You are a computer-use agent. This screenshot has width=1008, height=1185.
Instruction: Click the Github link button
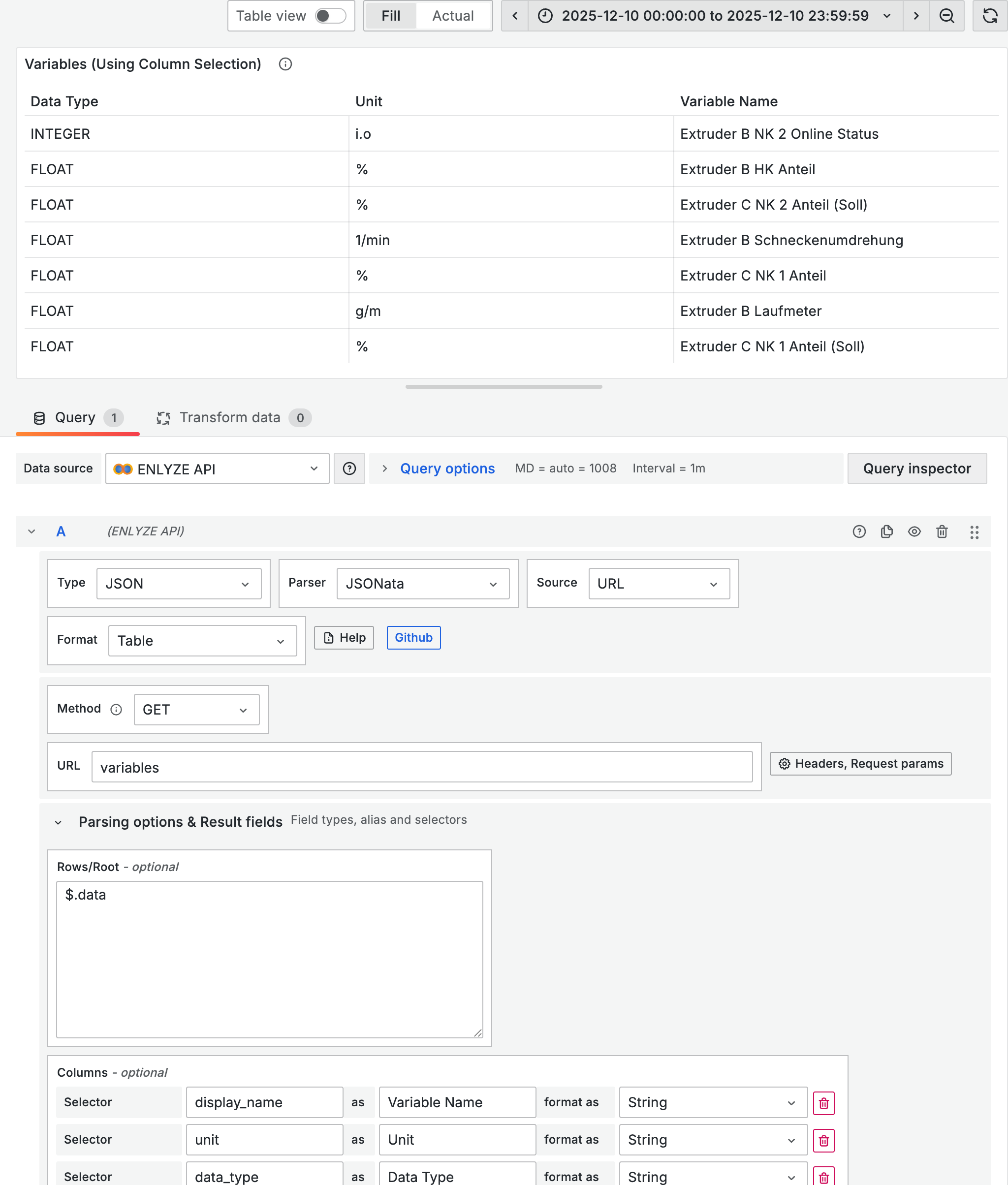pyautogui.click(x=413, y=638)
